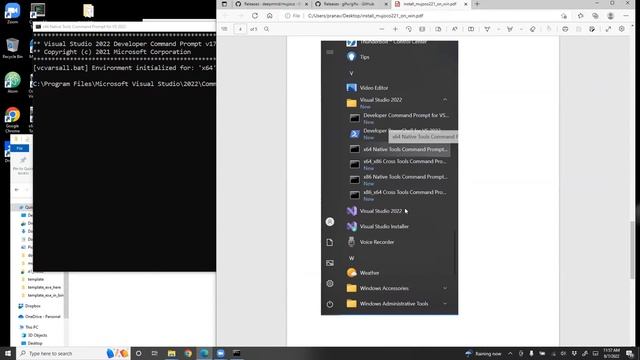The image size is (640, 360).
Task: Open the Zoom app in the taskbar
Action: click(x=220, y=353)
